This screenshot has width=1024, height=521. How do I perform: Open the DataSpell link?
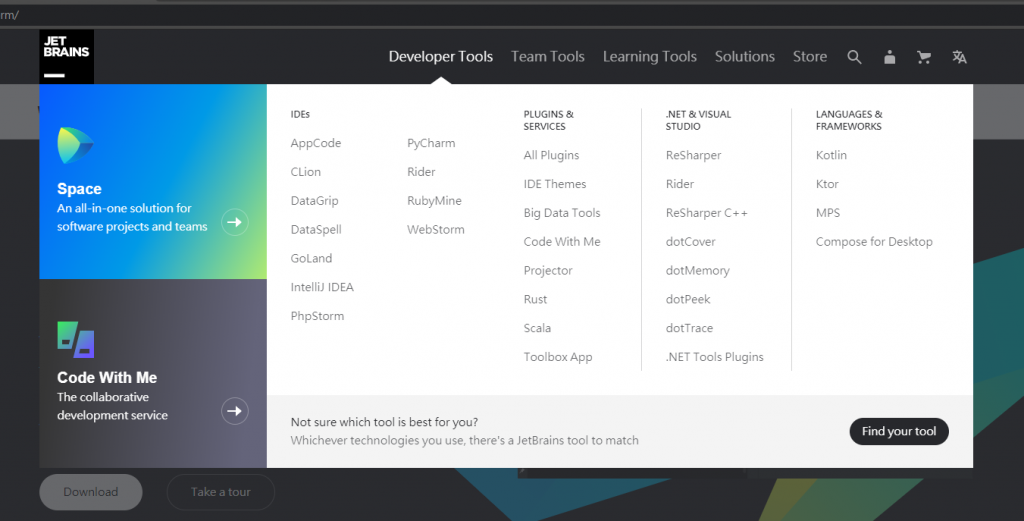pos(316,229)
